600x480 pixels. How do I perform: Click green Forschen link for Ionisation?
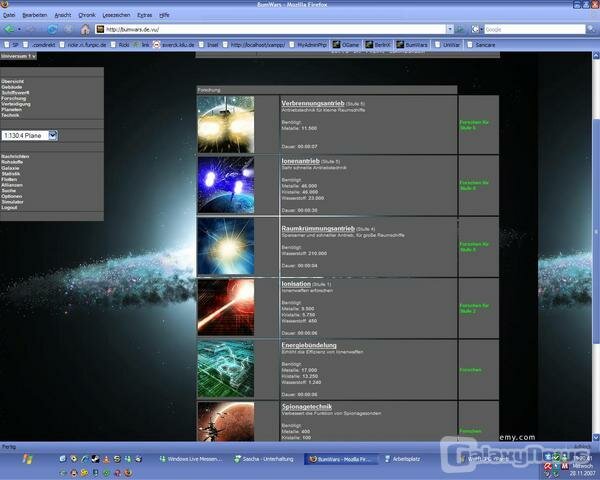(x=474, y=309)
